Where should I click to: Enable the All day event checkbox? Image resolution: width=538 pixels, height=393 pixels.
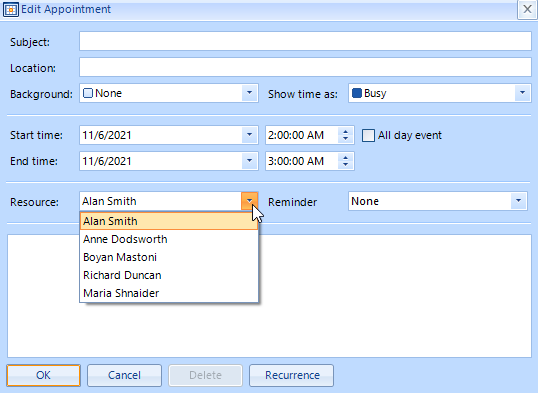[x=368, y=135]
